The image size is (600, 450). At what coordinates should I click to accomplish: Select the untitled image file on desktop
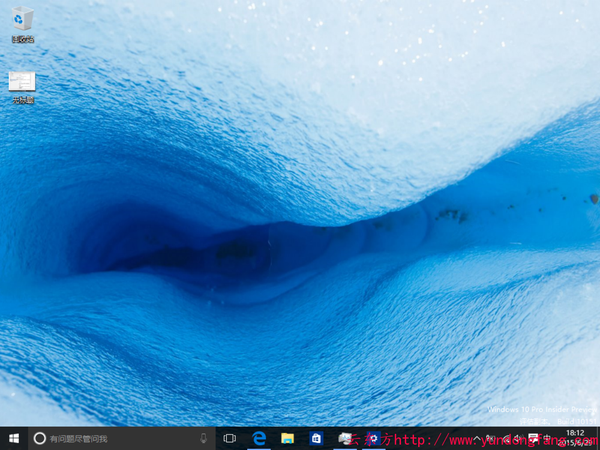[23, 87]
